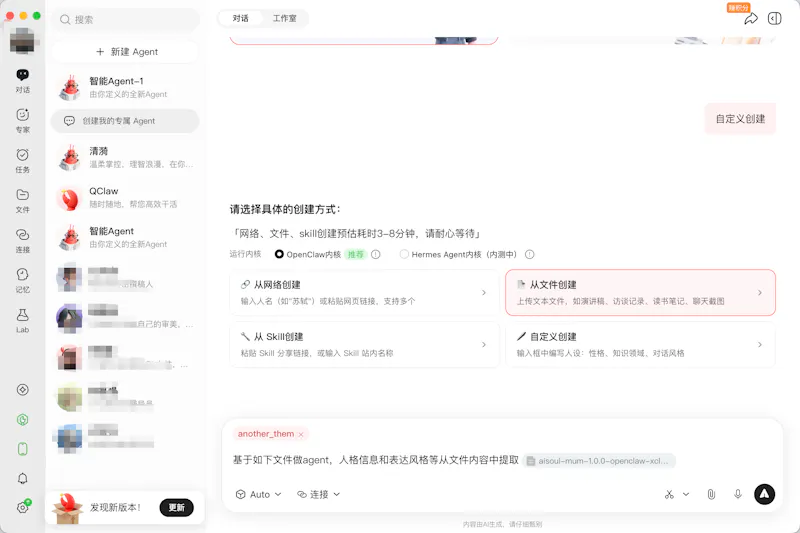Viewport: 800px width, 533px height.
Task: Click the 赚积分 badge at top right
Action: pos(738,8)
